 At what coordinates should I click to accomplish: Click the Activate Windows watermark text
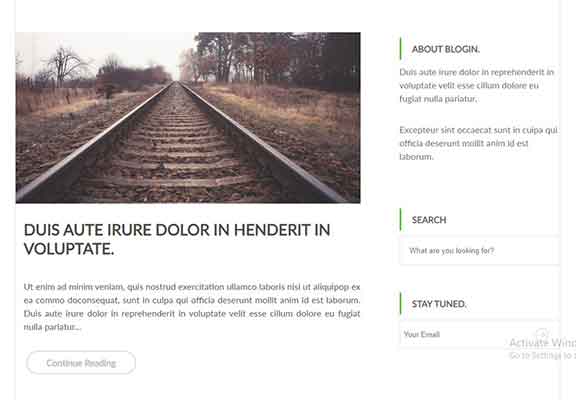543,343
